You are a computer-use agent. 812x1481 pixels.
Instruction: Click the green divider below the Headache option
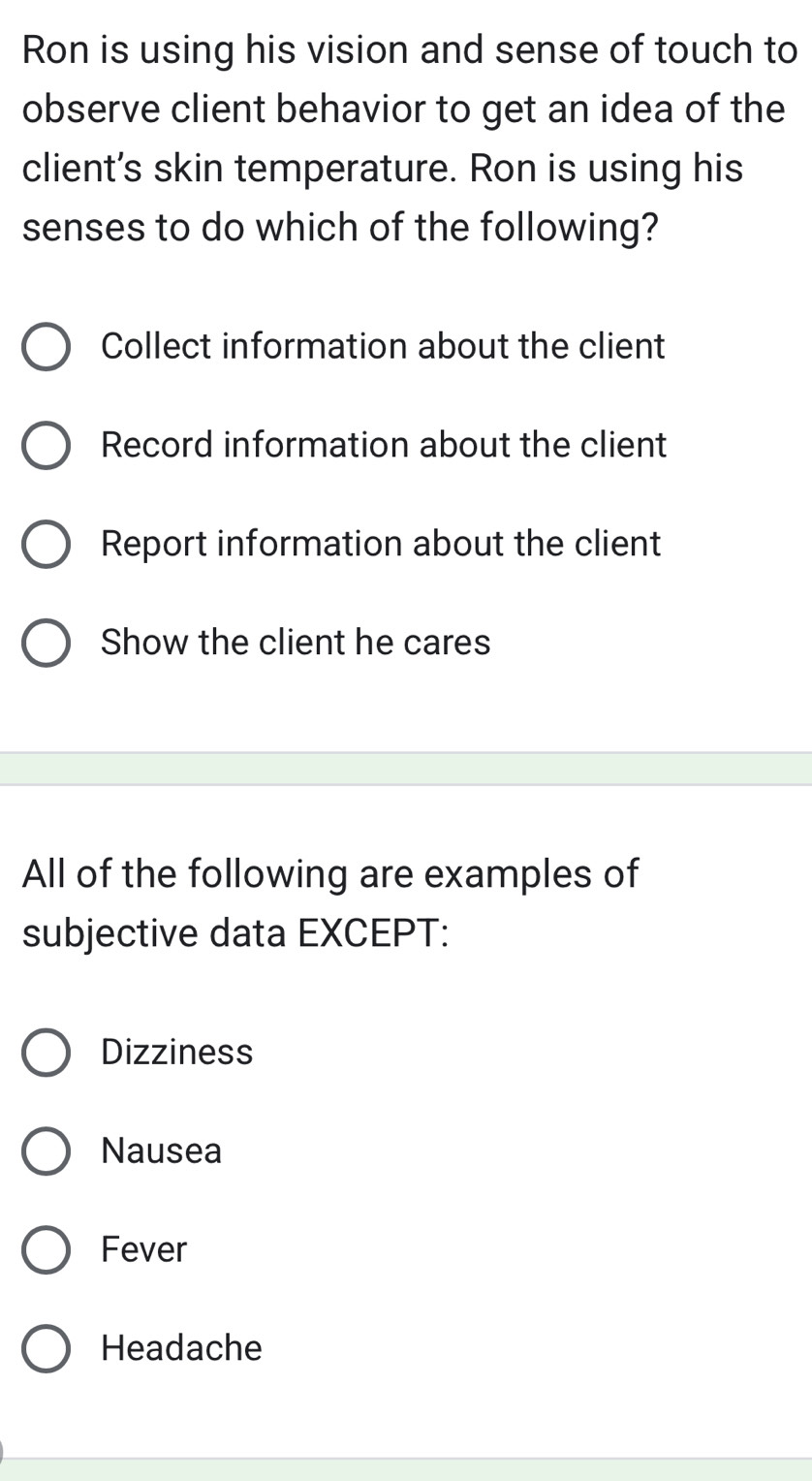tap(406, 1469)
